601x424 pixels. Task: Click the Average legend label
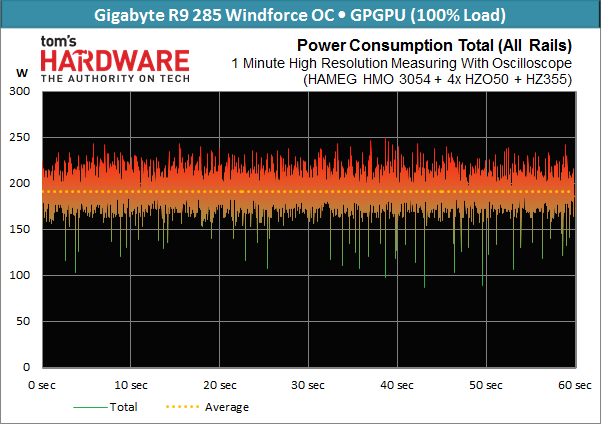pos(227,407)
